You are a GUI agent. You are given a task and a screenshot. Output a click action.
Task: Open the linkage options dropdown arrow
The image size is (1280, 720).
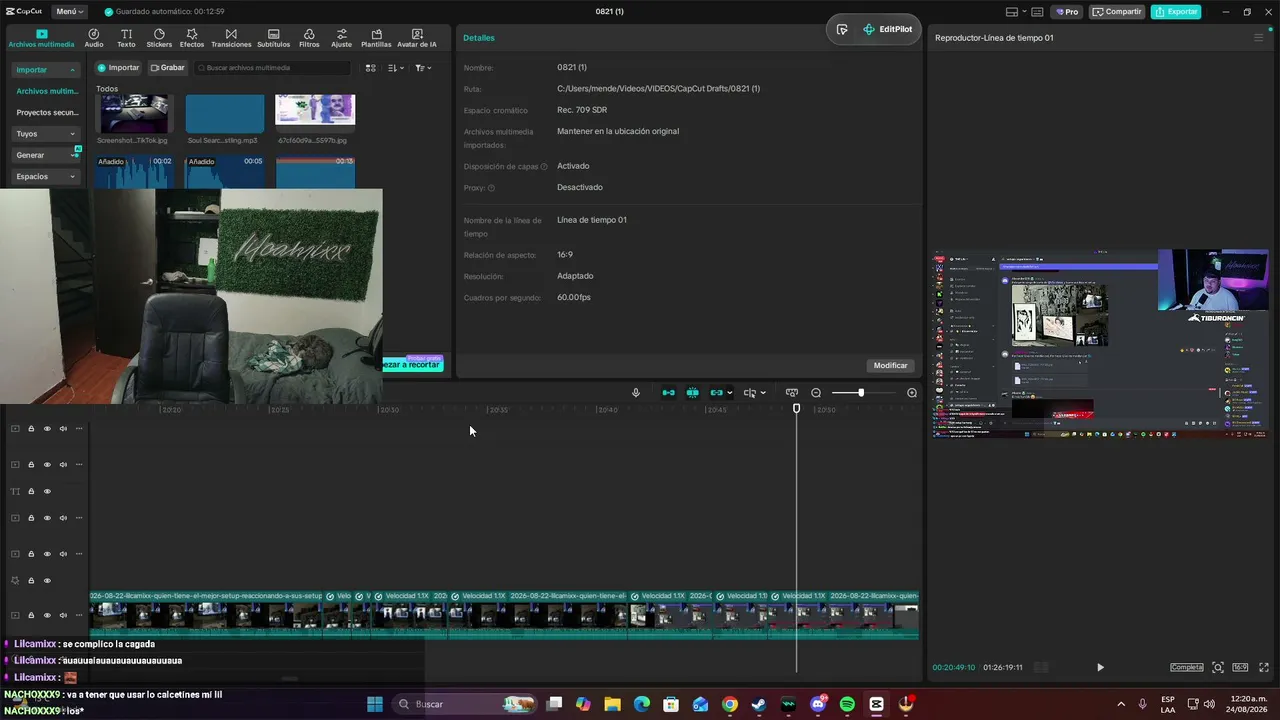click(730, 393)
